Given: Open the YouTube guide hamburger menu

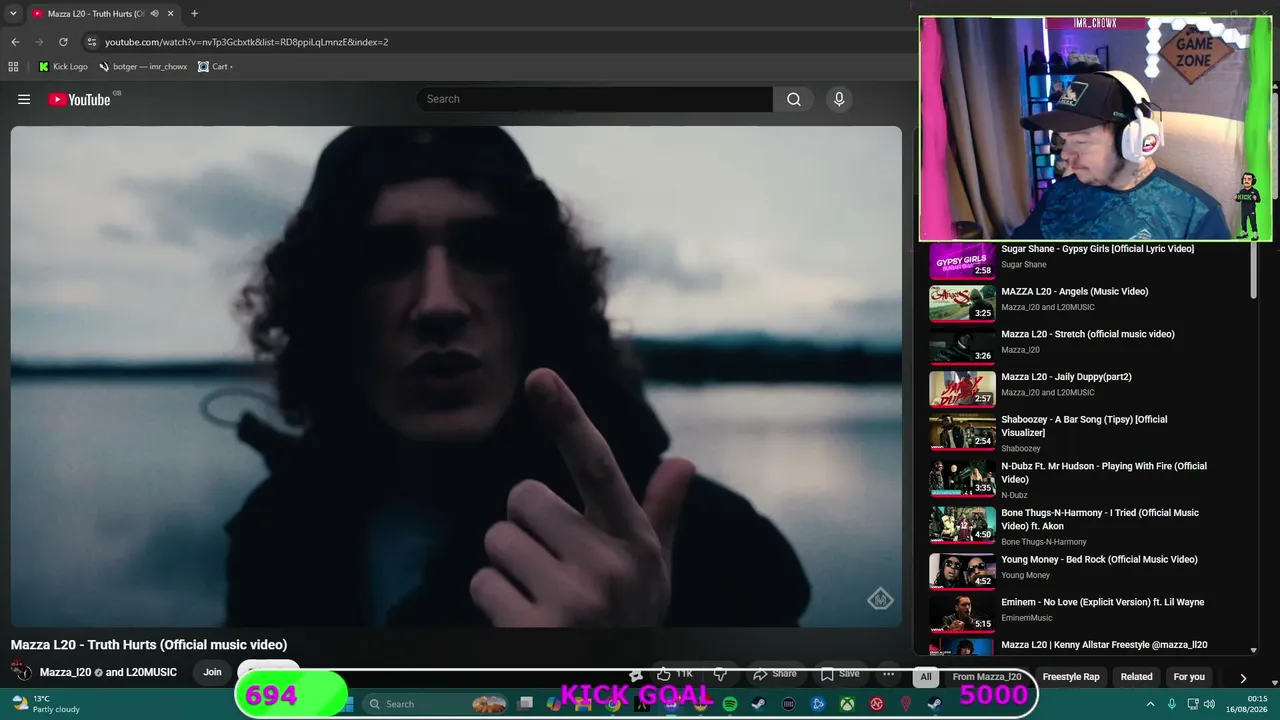Looking at the screenshot, I should click(x=24, y=99).
